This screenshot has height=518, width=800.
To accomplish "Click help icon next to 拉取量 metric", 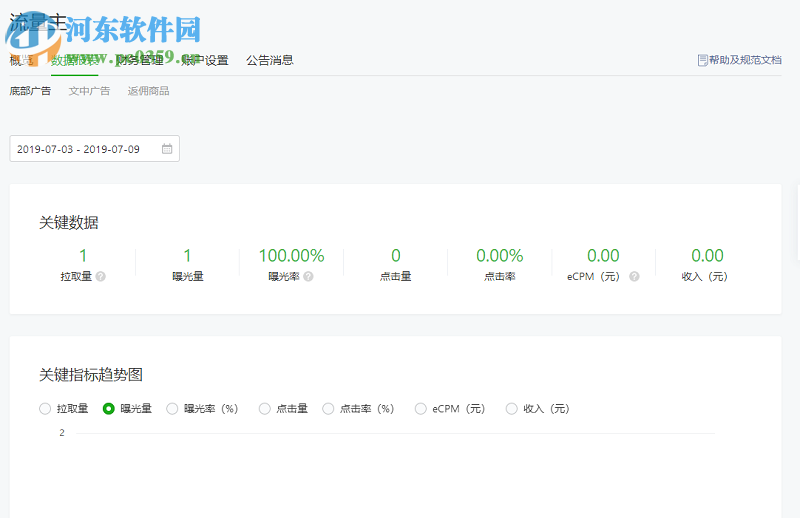I will 100,276.
